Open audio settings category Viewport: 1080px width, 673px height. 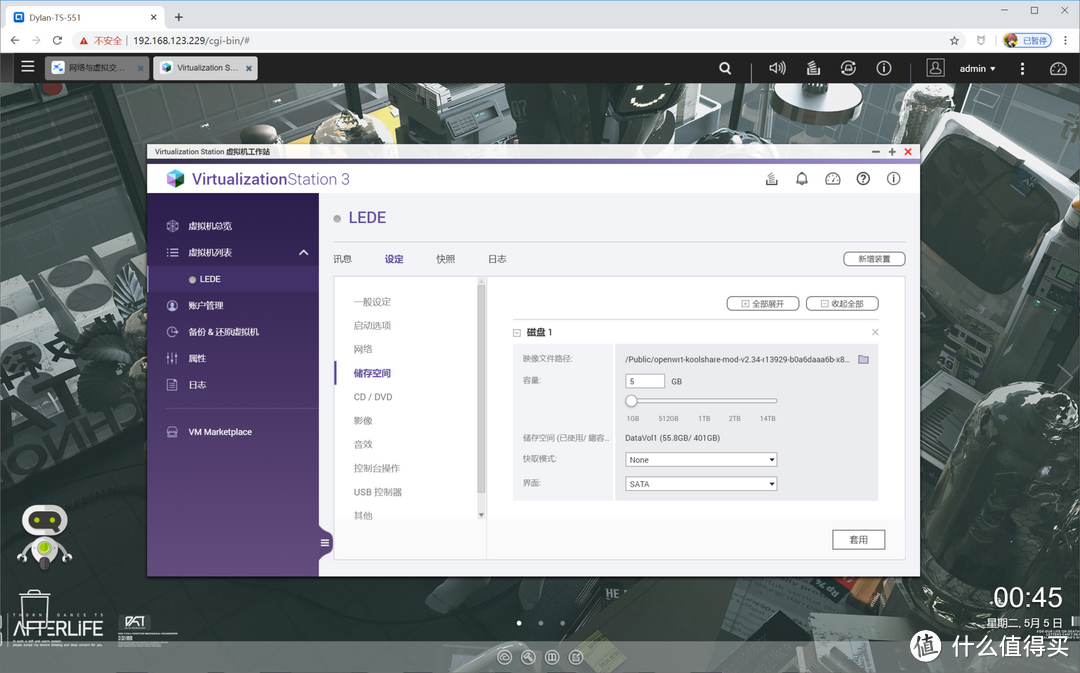coord(363,444)
